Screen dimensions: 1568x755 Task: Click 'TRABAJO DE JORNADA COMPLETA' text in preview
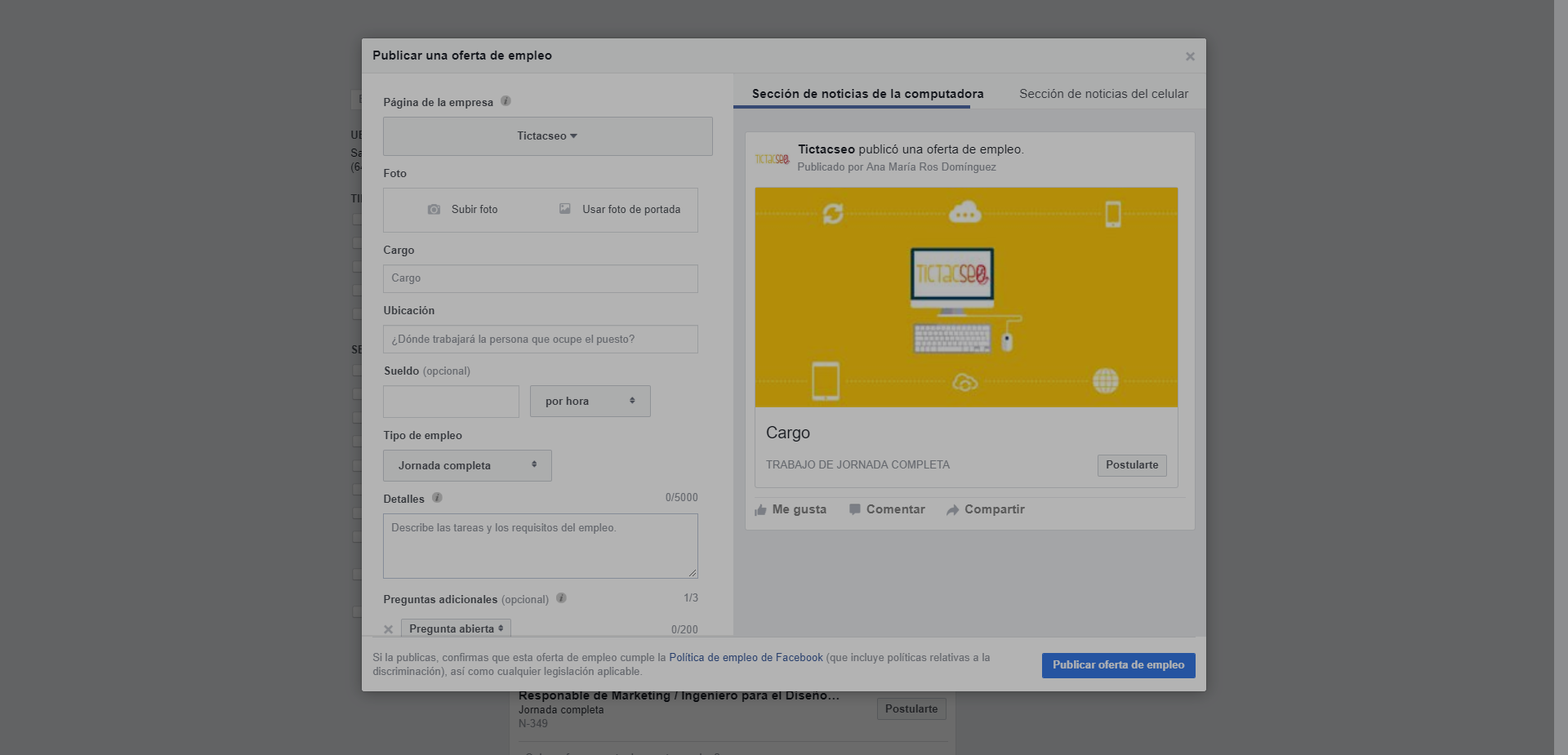point(857,465)
